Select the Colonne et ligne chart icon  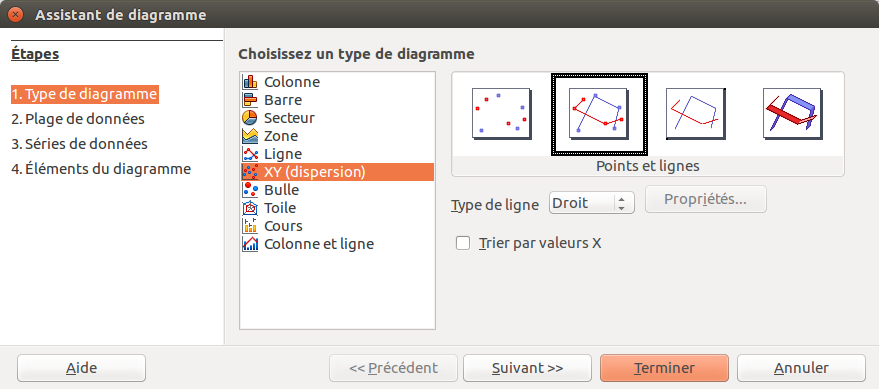click(249, 243)
